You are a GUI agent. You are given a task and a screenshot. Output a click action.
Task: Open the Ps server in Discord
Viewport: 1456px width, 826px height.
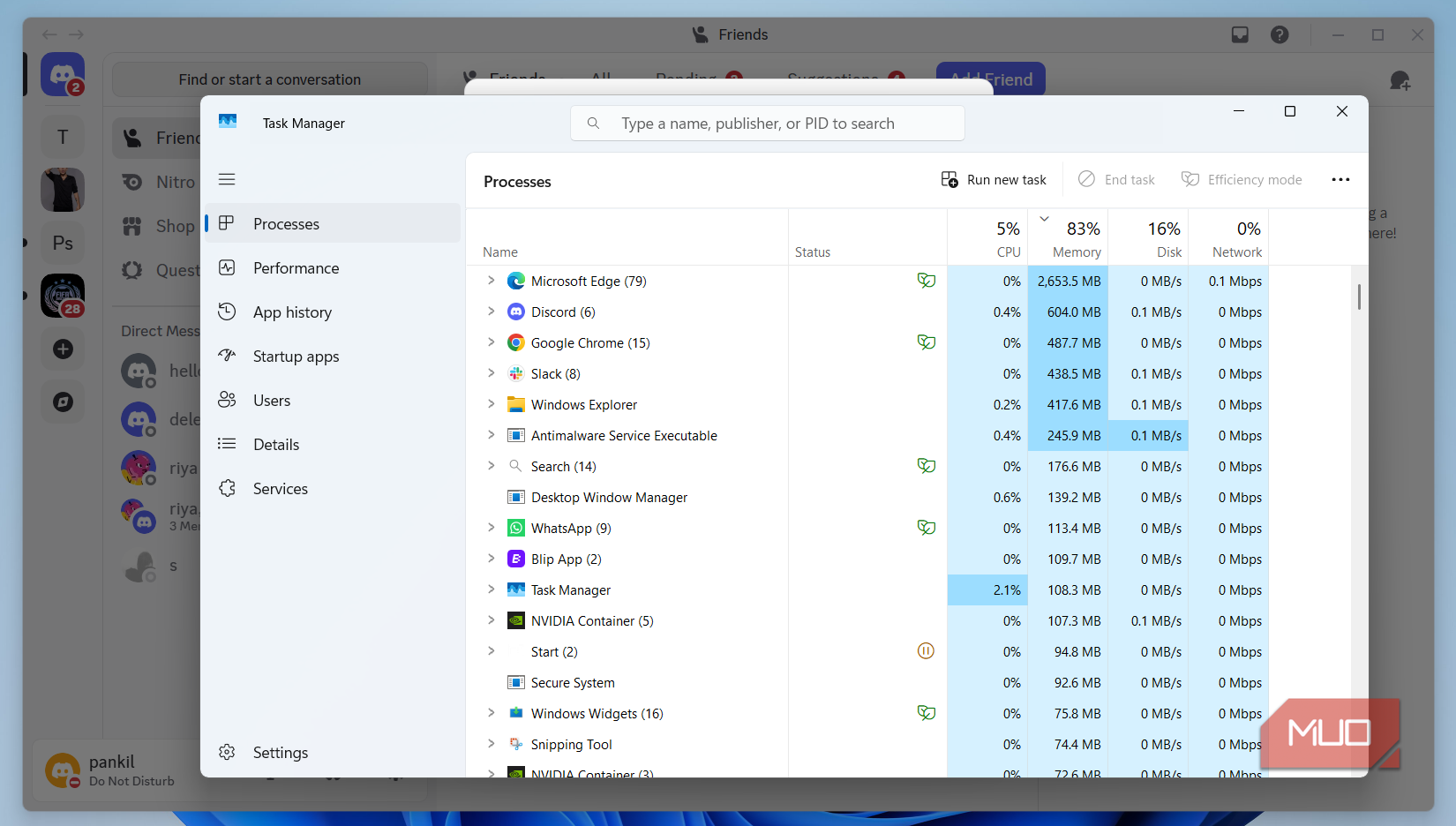point(63,244)
